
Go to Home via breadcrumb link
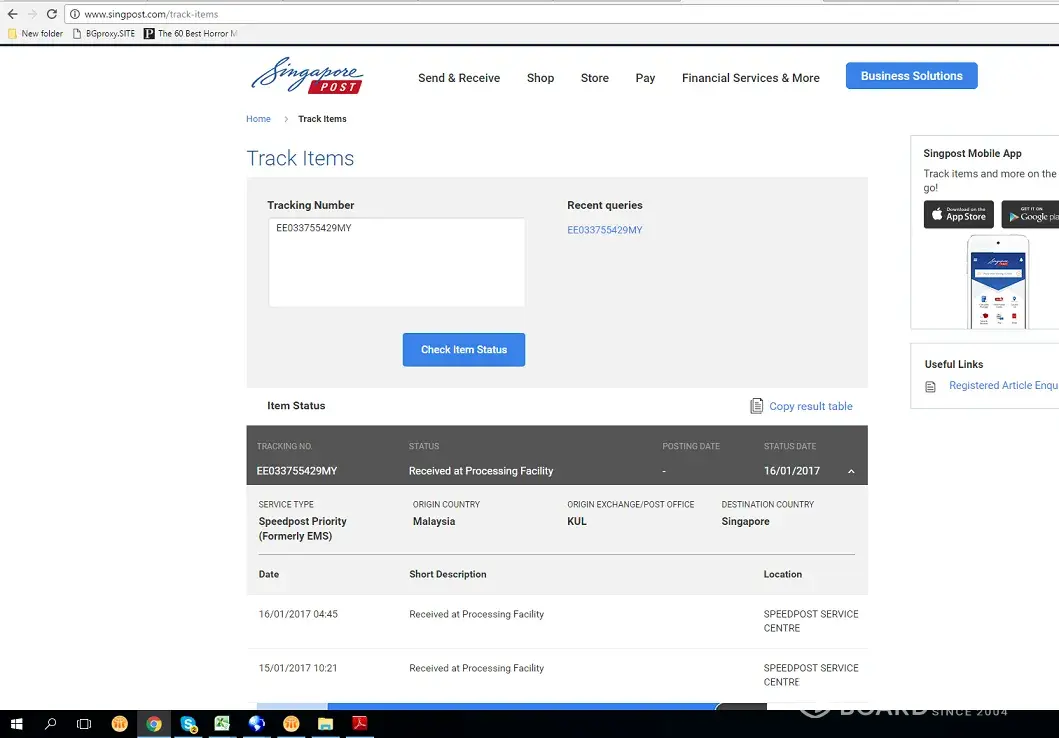(258, 119)
